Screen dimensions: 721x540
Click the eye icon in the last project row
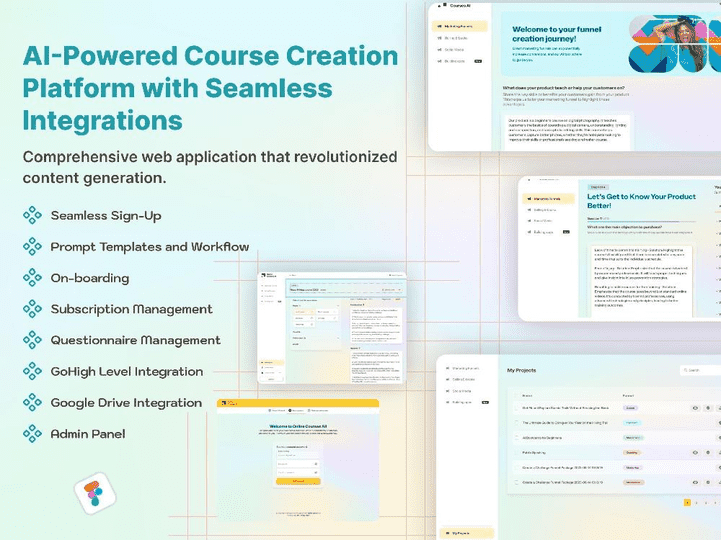coord(695,483)
